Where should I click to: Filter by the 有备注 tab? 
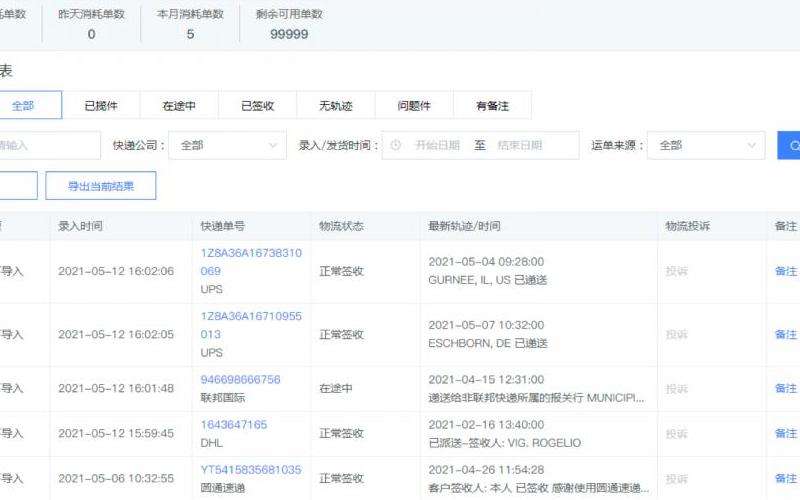tap(492, 105)
